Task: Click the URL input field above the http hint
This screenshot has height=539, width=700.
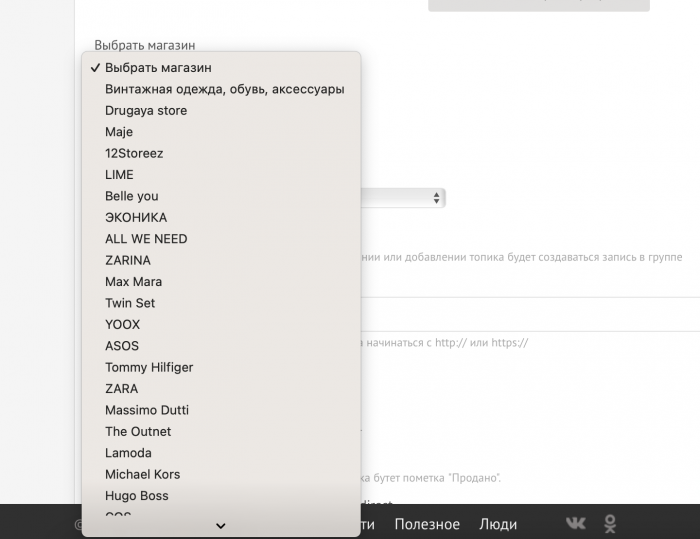Action: click(530, 314)
